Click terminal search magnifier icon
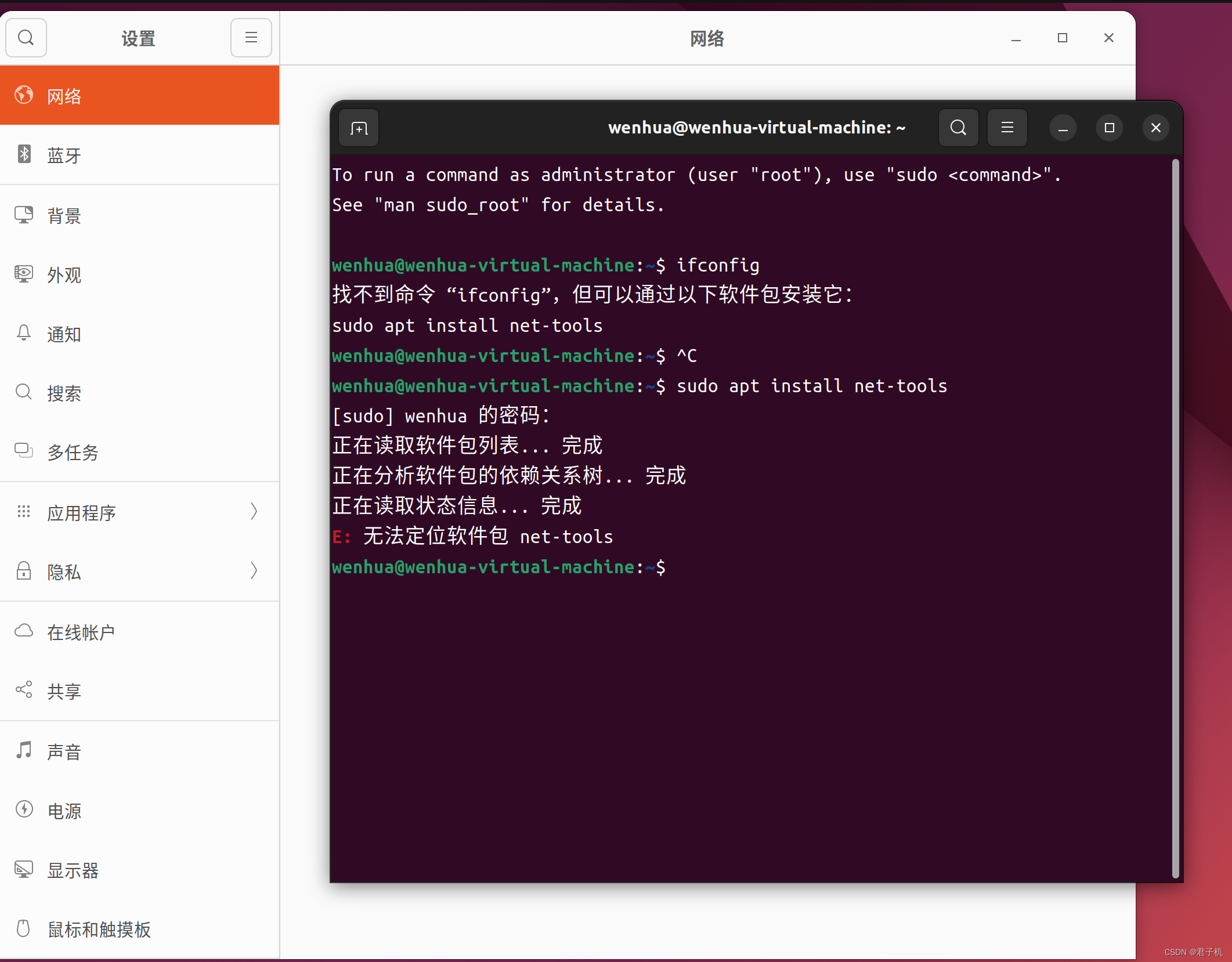Image resolution: width=1232 pixels, height=962 pixels. [x=958, y=128]
